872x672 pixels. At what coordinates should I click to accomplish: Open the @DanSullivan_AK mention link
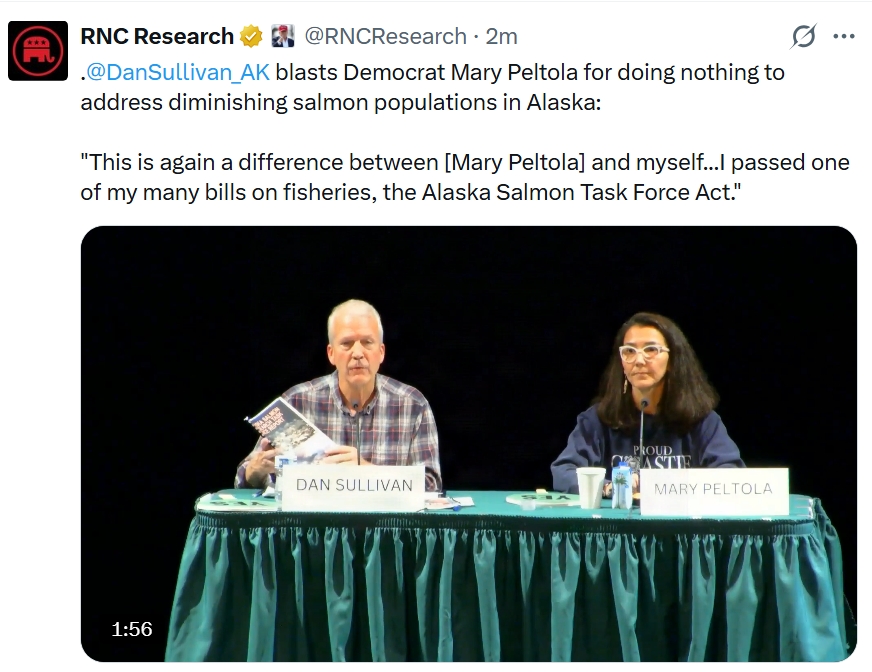[178, 72]
